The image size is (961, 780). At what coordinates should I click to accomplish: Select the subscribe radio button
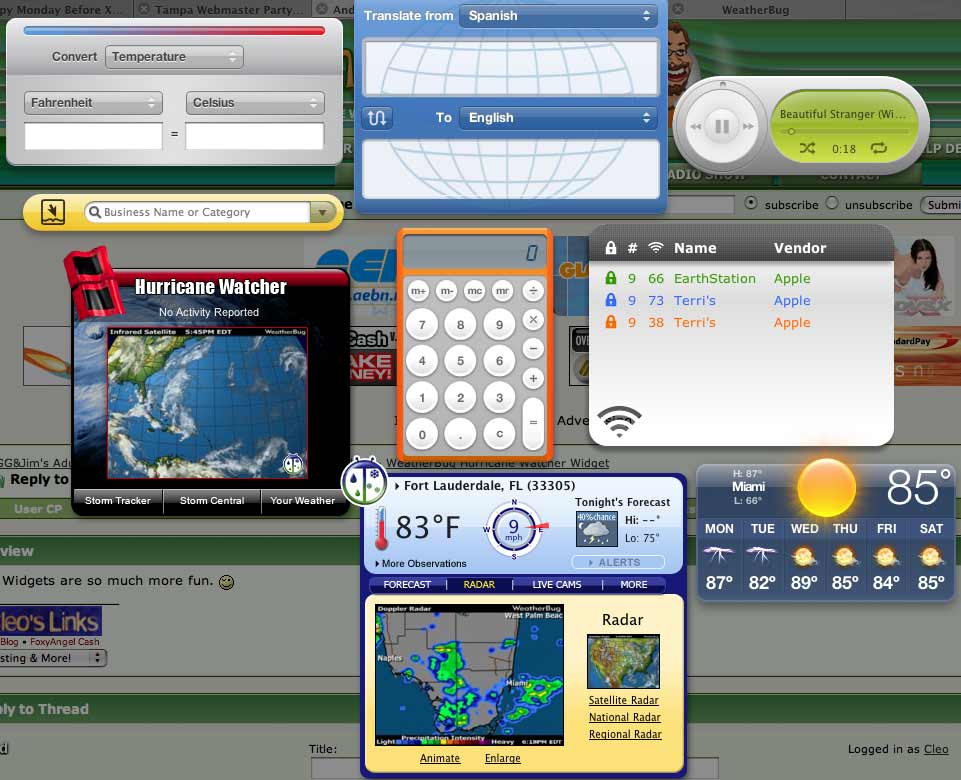coord(752,204)
